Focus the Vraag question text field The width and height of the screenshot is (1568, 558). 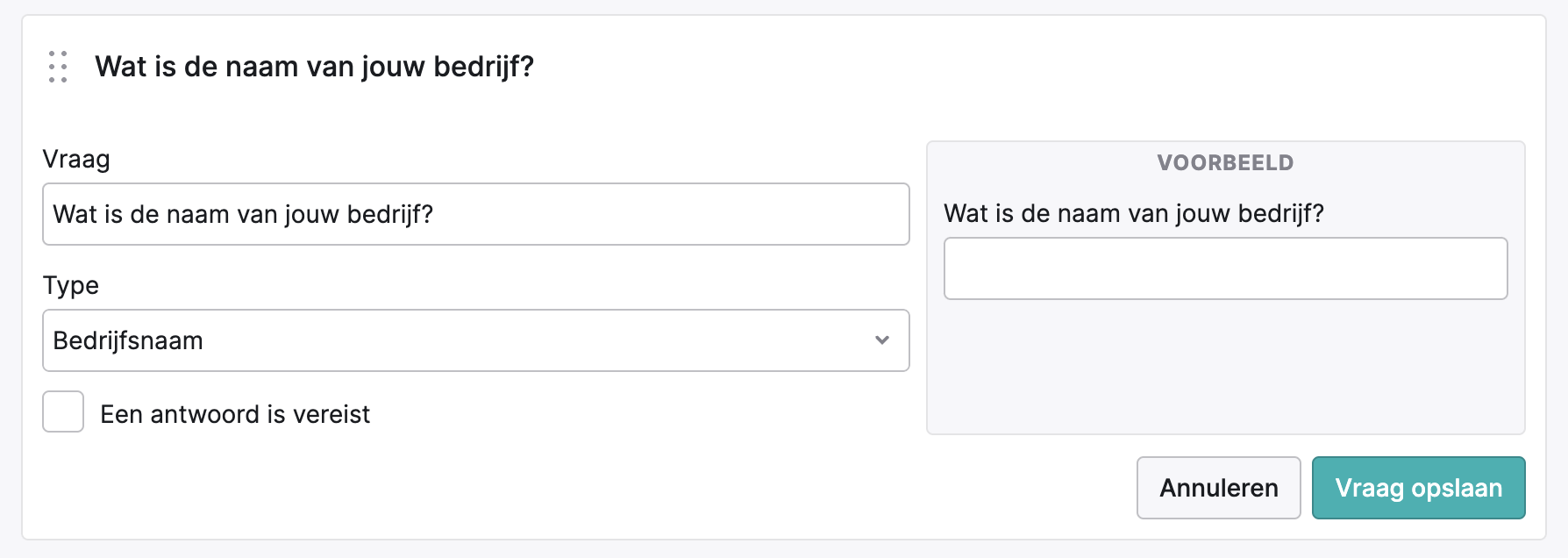tap(476, 214)
